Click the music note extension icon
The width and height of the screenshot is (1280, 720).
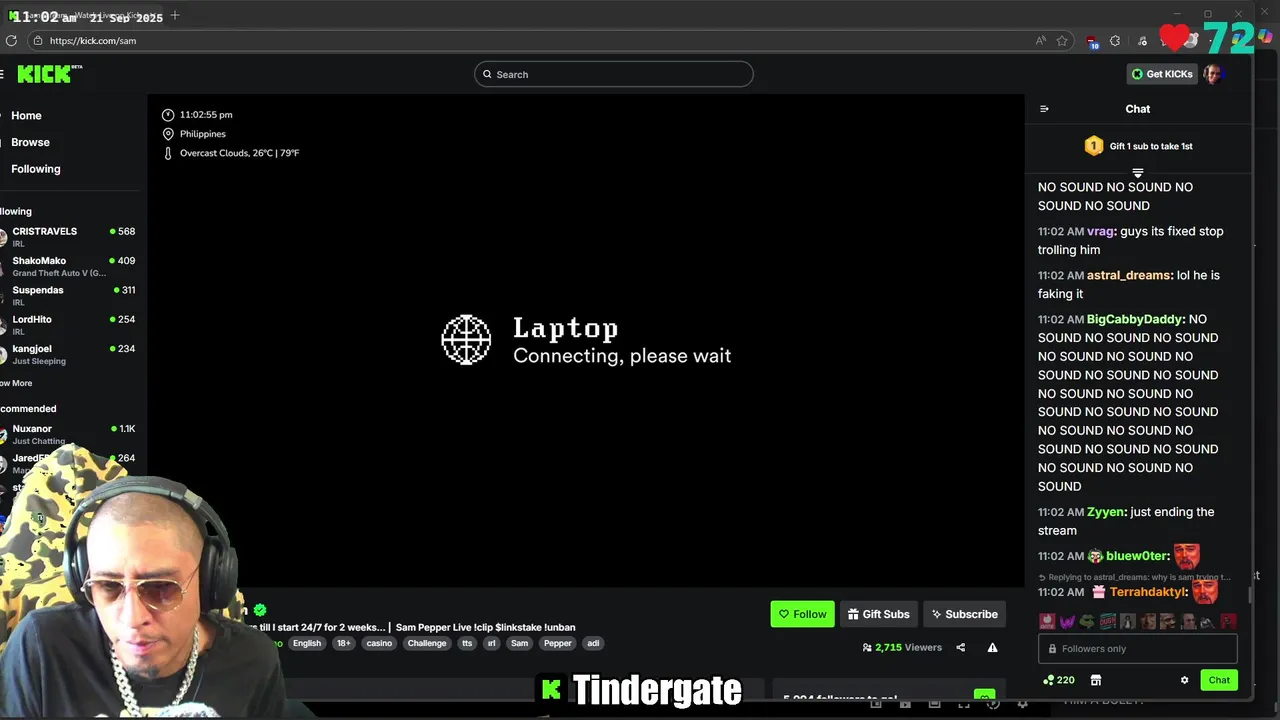1143,41
